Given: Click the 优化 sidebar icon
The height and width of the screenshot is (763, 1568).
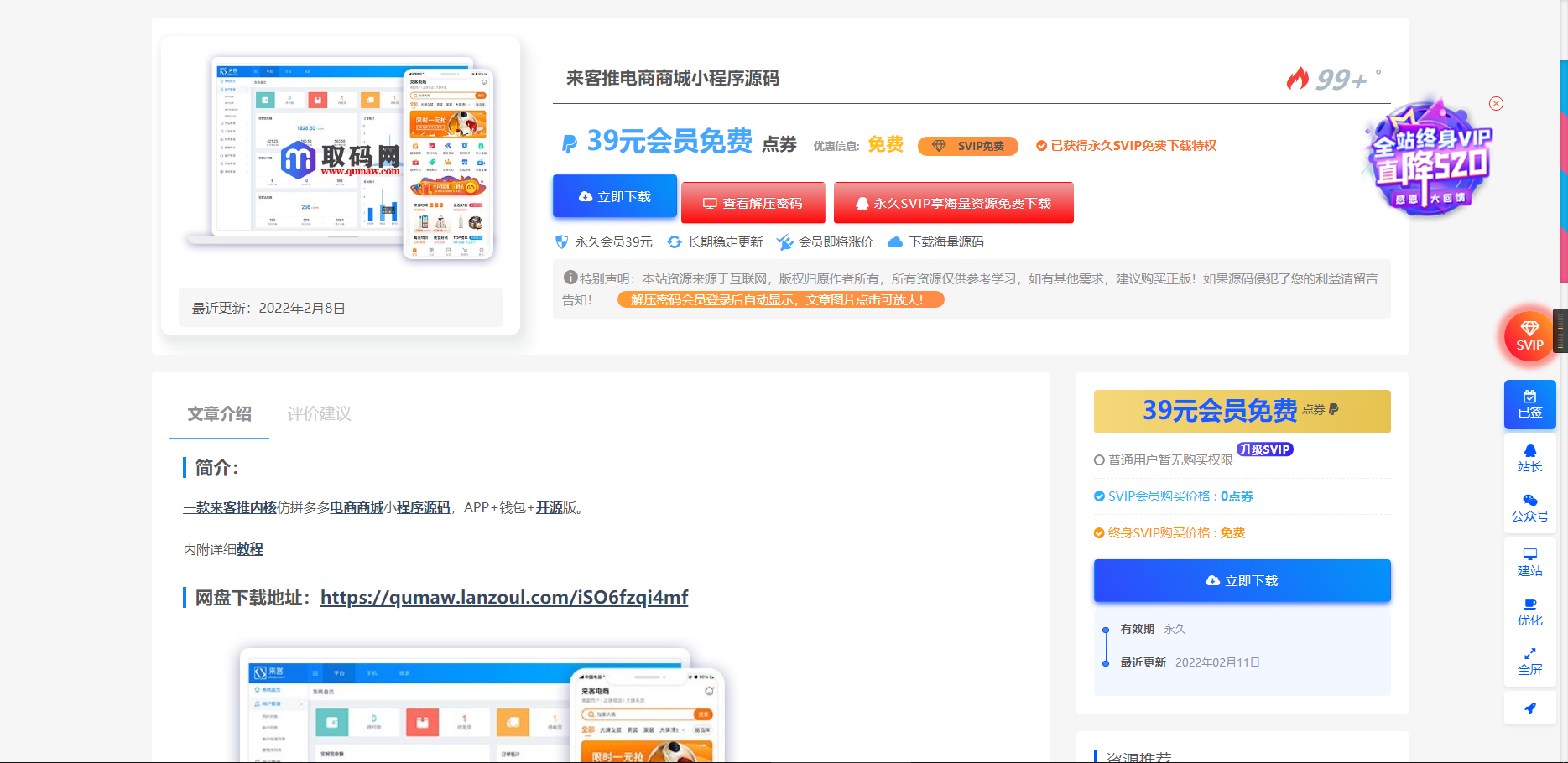Looking at the screenshot, I should coord(1529,612).
